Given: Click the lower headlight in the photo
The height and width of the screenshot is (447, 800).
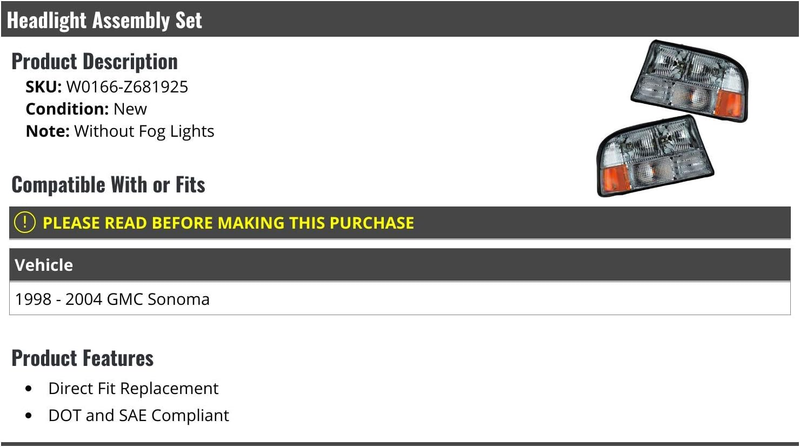Looking at the screenshot, I should pyautogui.click(x=656, y=156).
